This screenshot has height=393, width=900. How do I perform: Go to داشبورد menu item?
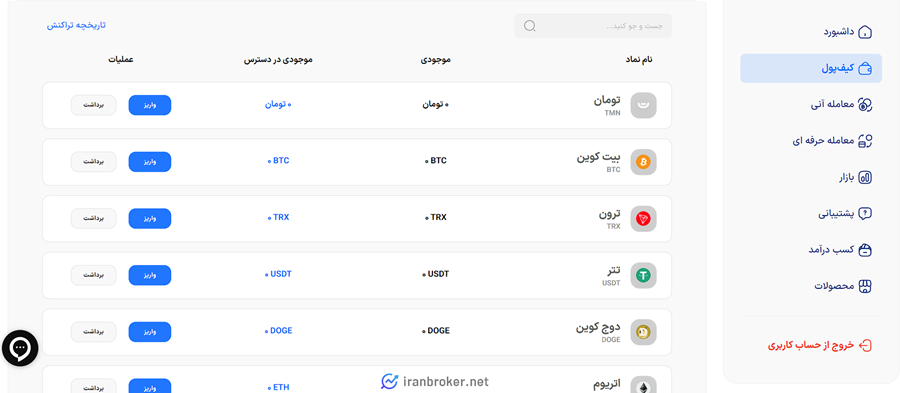tap(839, 32)
